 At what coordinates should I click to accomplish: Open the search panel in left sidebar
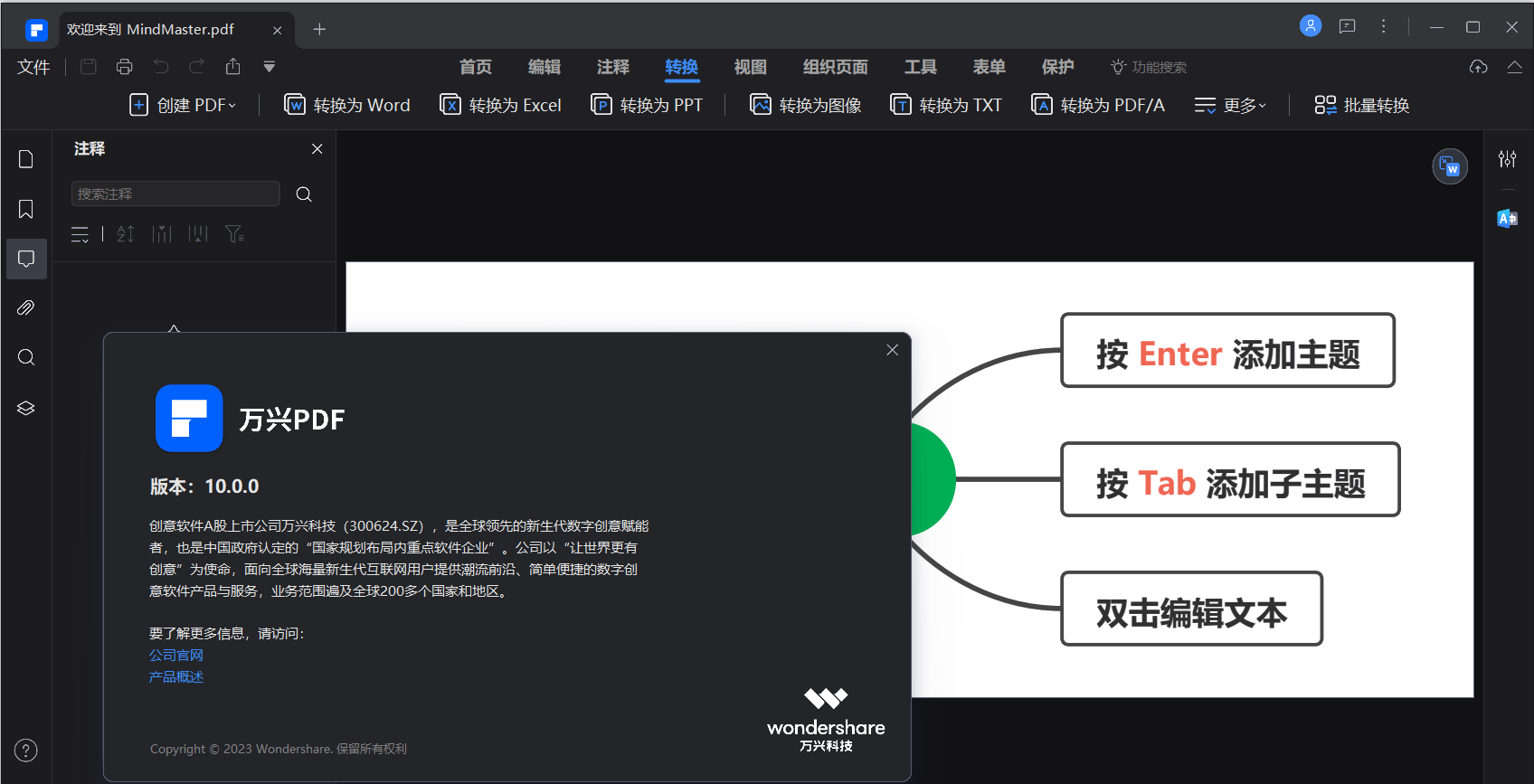coord(26,357)
